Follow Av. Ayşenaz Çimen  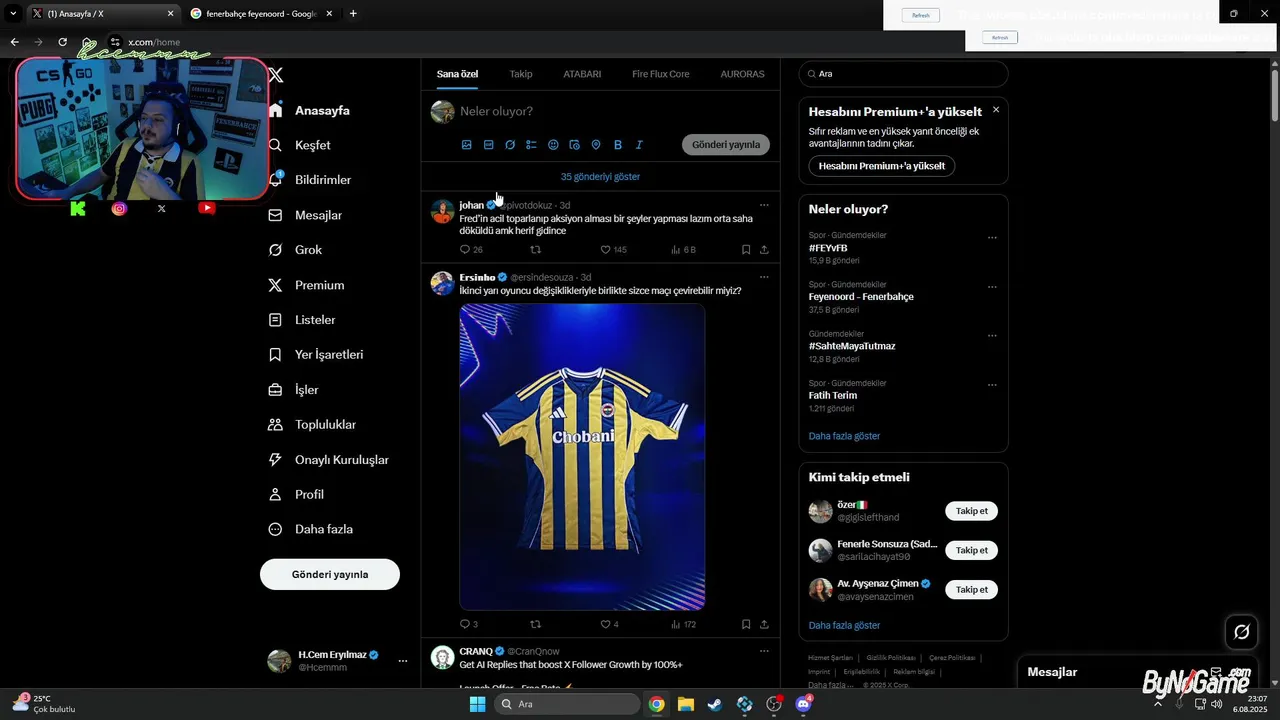(x=971, y=590)
